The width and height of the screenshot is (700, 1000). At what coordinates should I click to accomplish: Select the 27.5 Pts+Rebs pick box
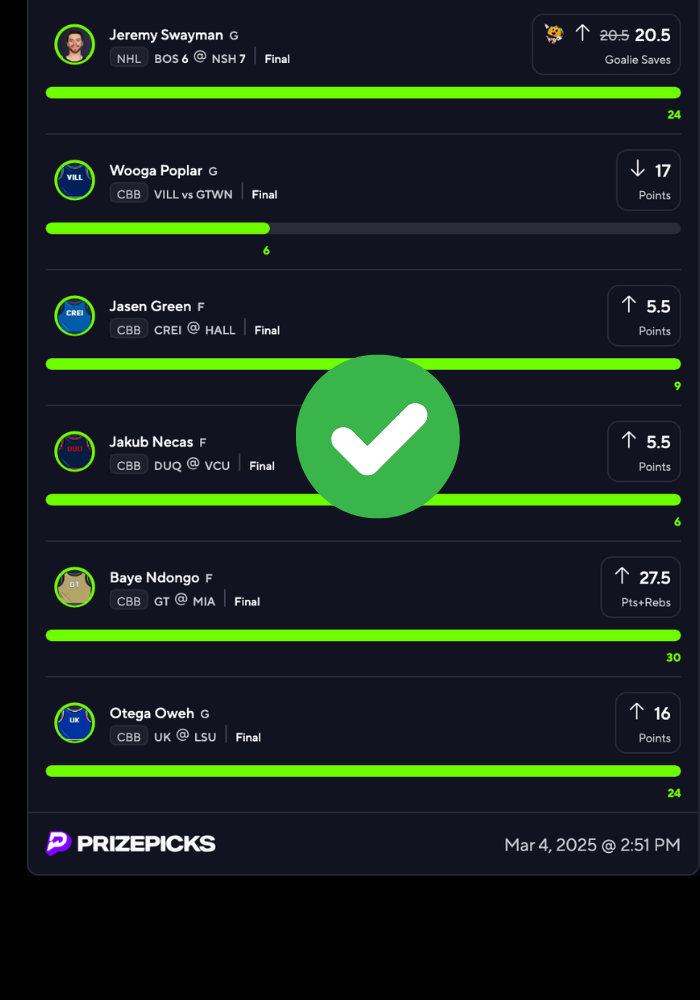pos(641,587)
